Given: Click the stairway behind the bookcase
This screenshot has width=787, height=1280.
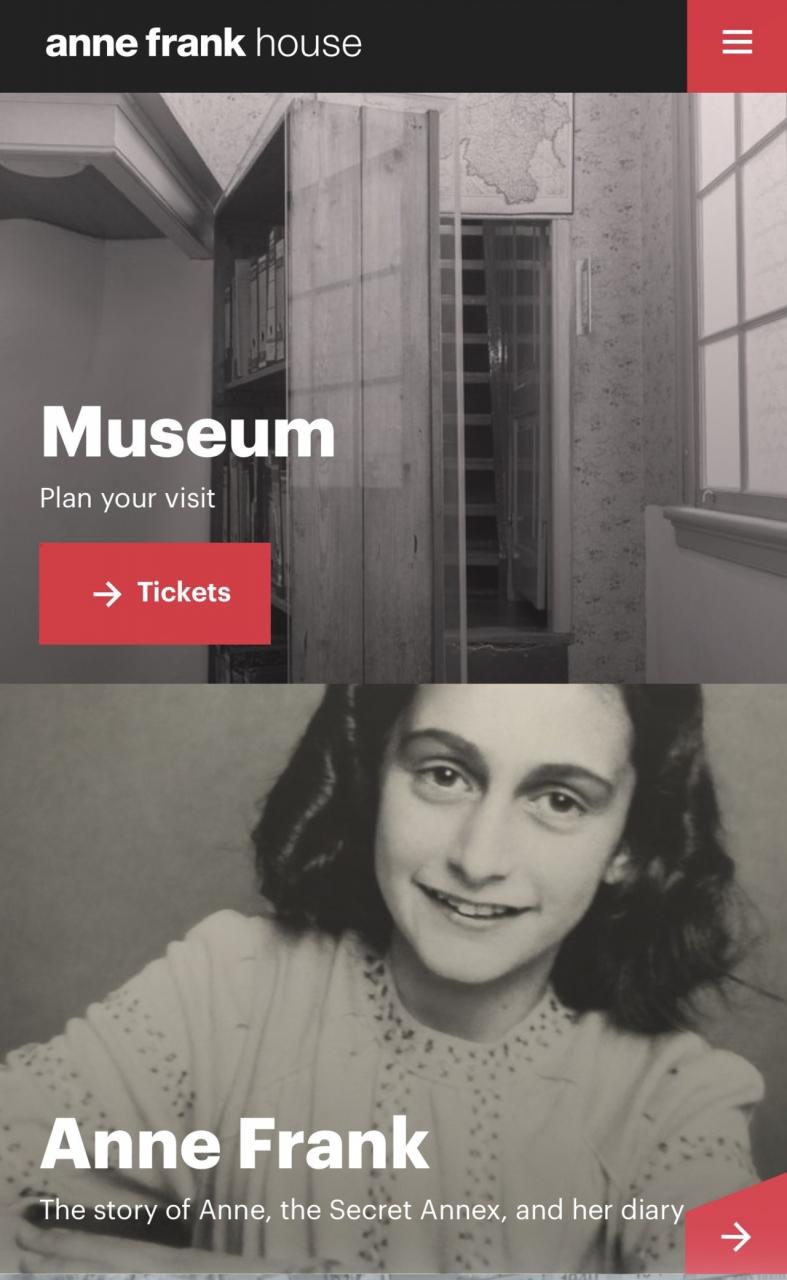Looking at the screenshot, I should (497, 420).
